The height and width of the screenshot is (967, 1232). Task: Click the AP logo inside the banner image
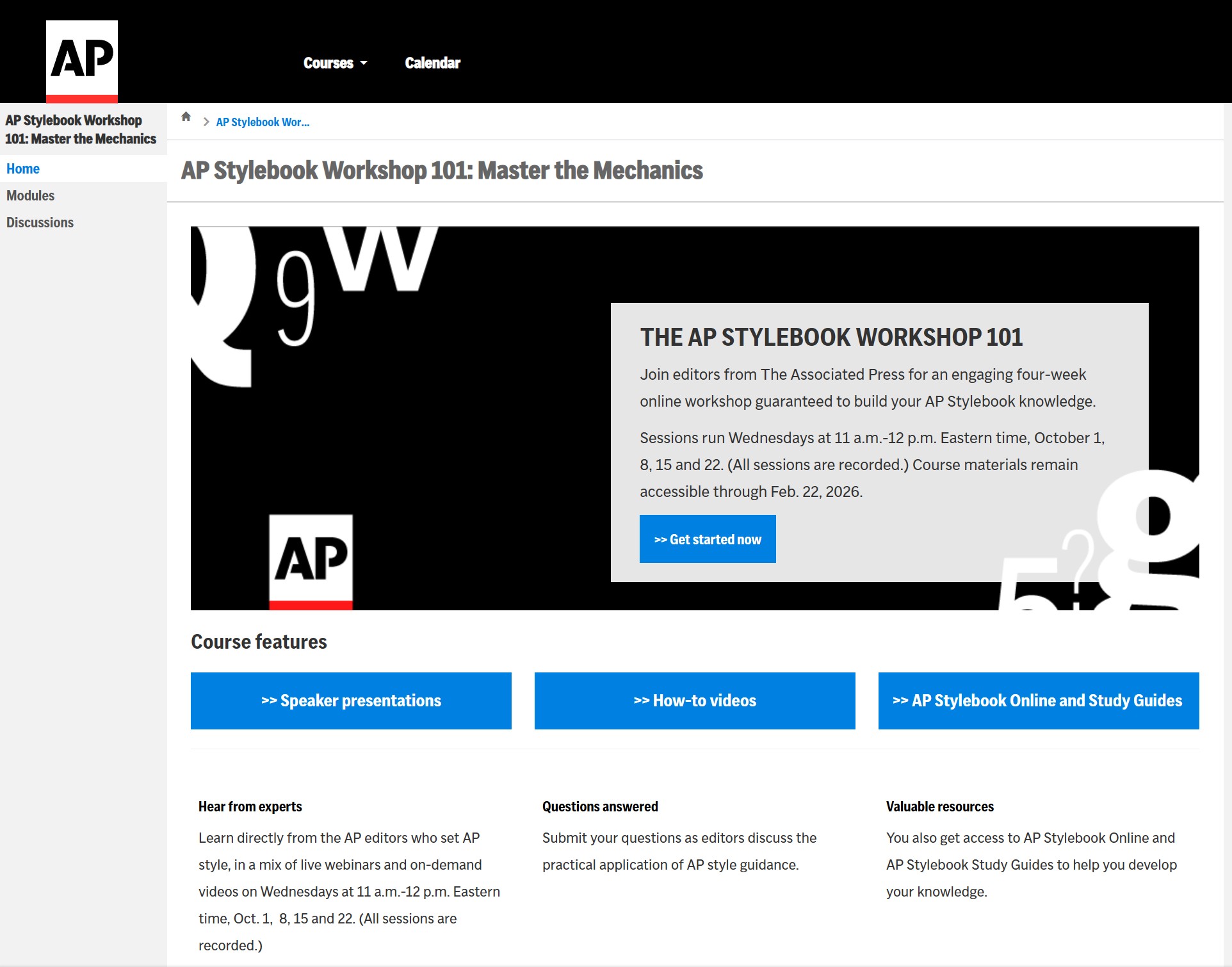coord(311,562)
